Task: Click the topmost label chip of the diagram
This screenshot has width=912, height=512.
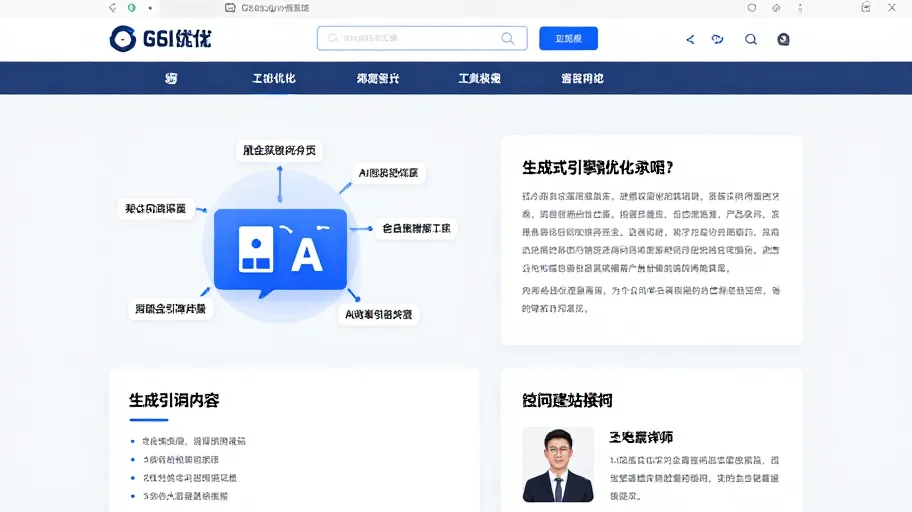Action: pyautogui.click(x=279, y=150)
